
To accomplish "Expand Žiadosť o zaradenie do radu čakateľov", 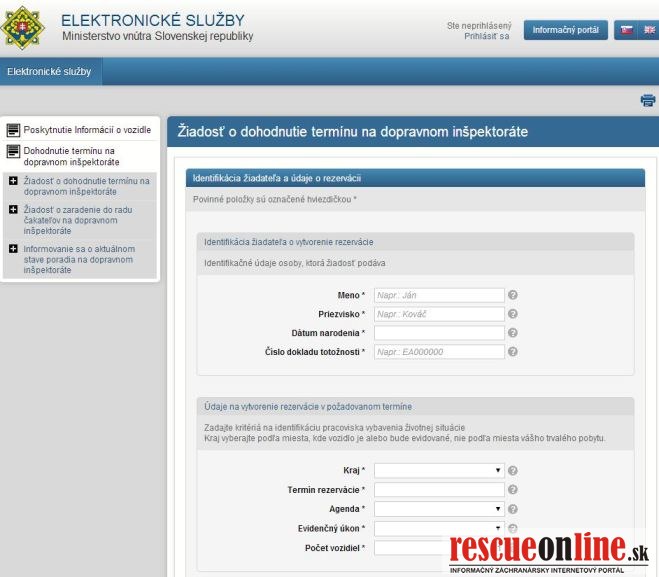I will pyautogui.click(x=13, y=210).
